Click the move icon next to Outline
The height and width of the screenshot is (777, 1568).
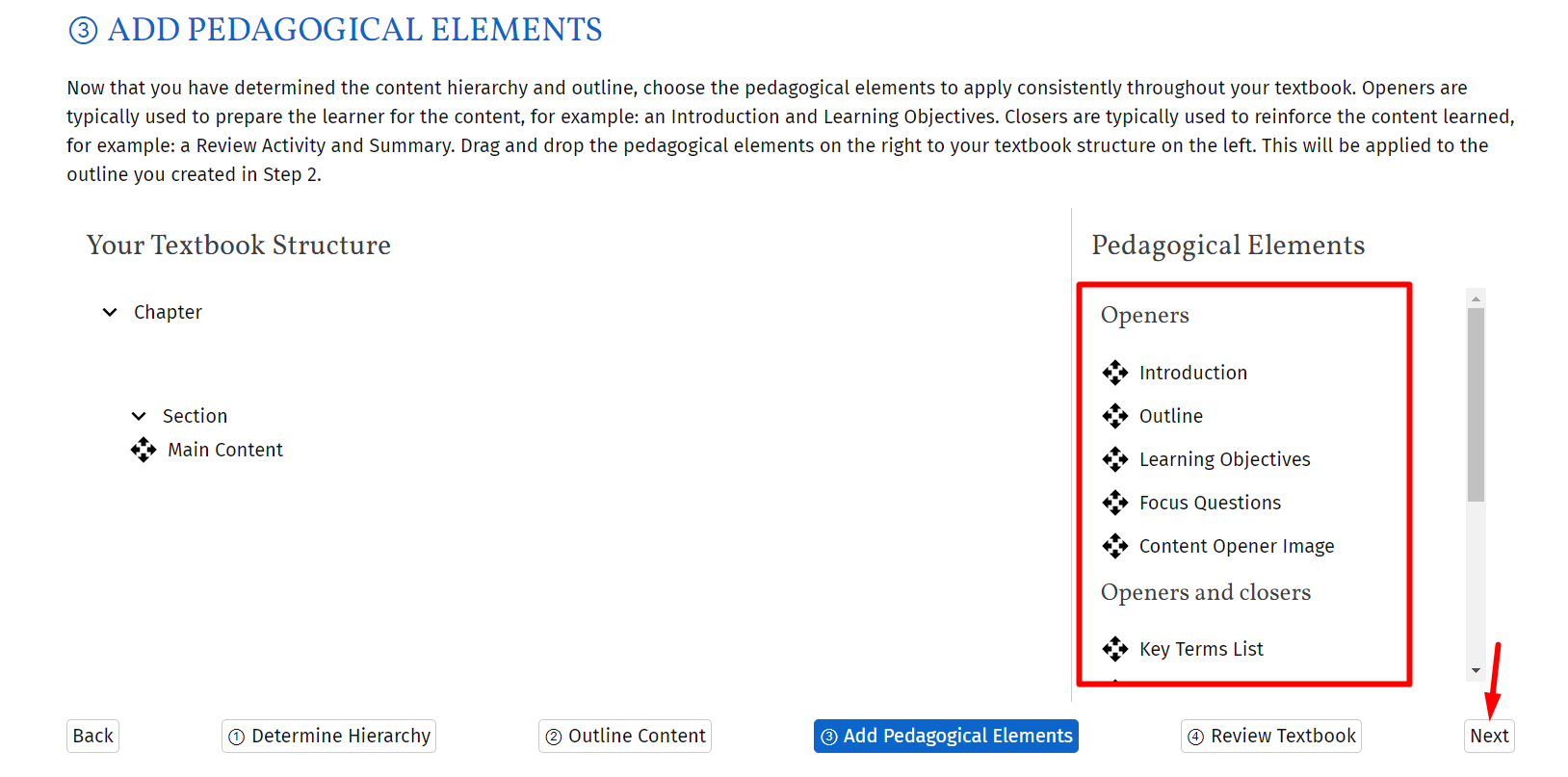tap(1114, 416)
